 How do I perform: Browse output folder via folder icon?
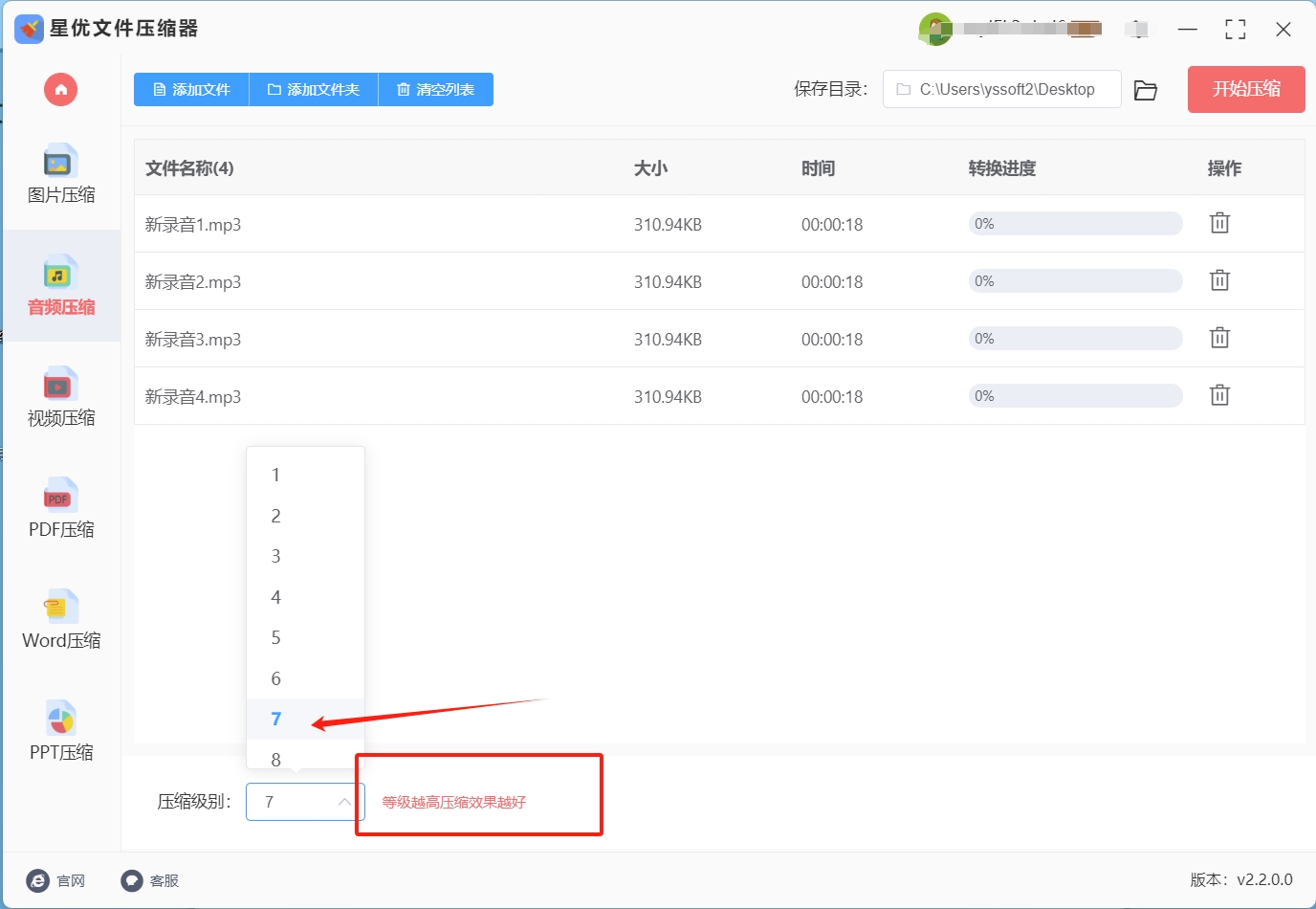tap(1146, 90)
